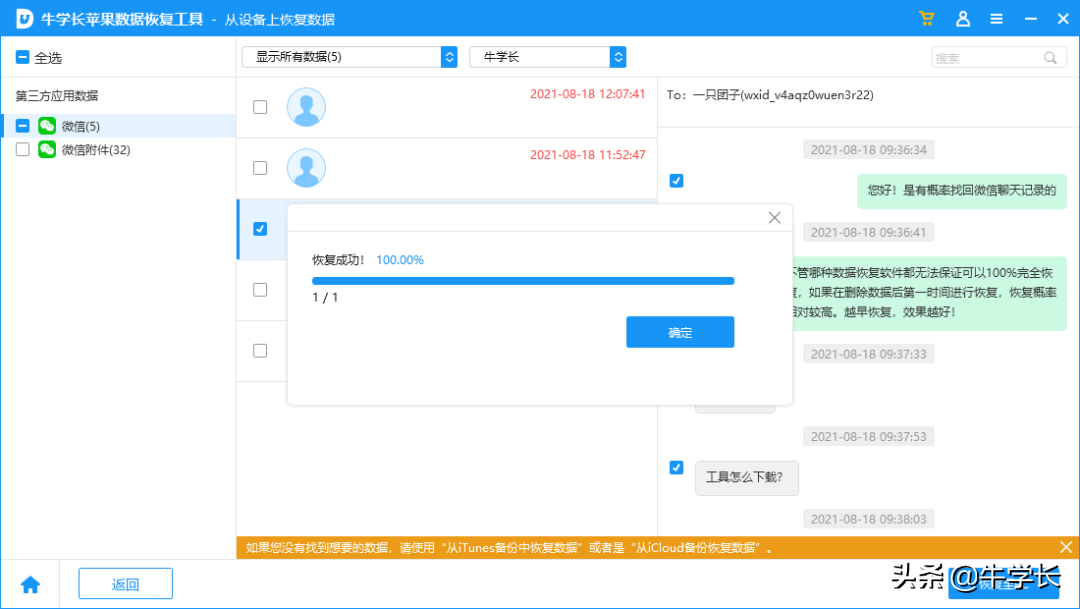Uncheck the 工具怎么下载 message checkbox
The height and width of the screenshot is (609, 1080).
(676, 467)
